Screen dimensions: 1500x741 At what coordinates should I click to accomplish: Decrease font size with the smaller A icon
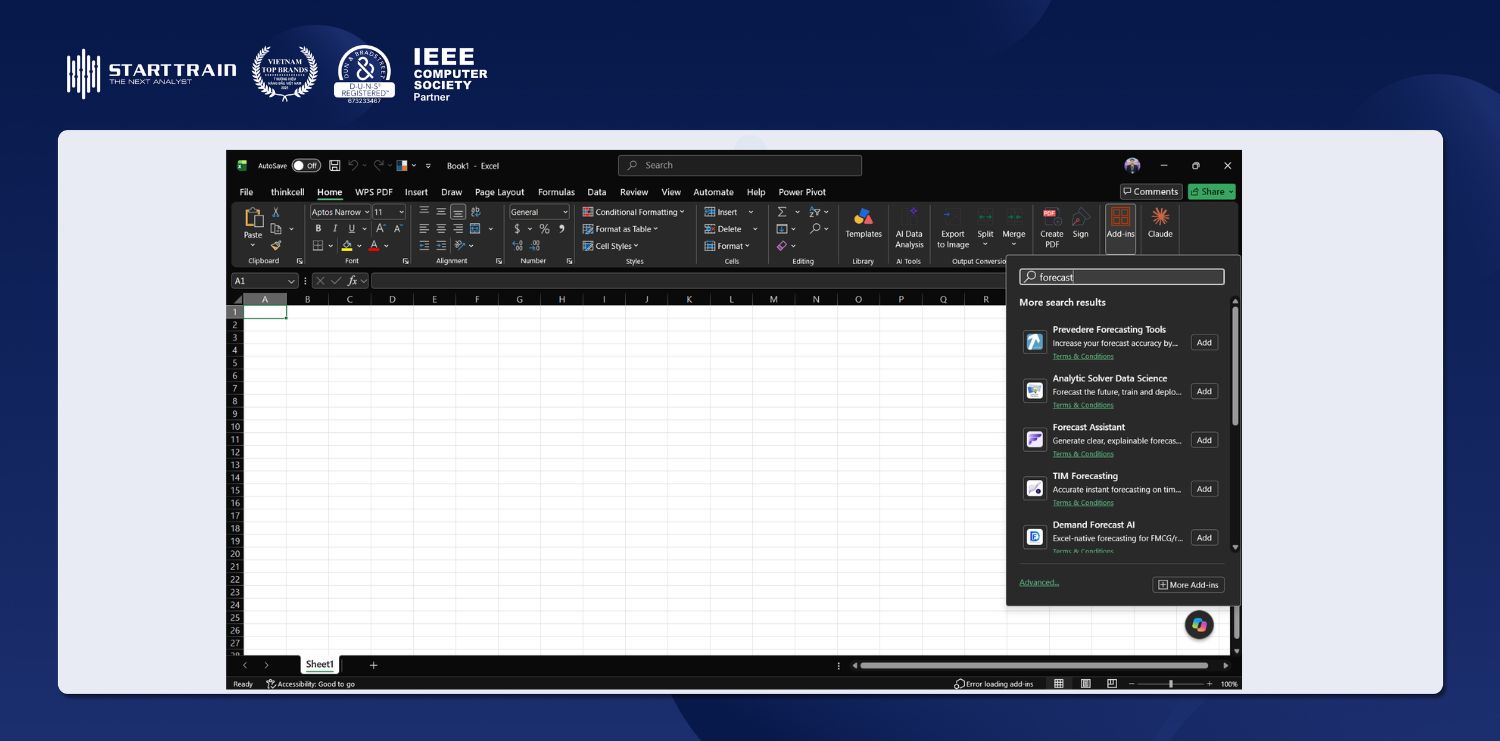(x=397, y=229)
